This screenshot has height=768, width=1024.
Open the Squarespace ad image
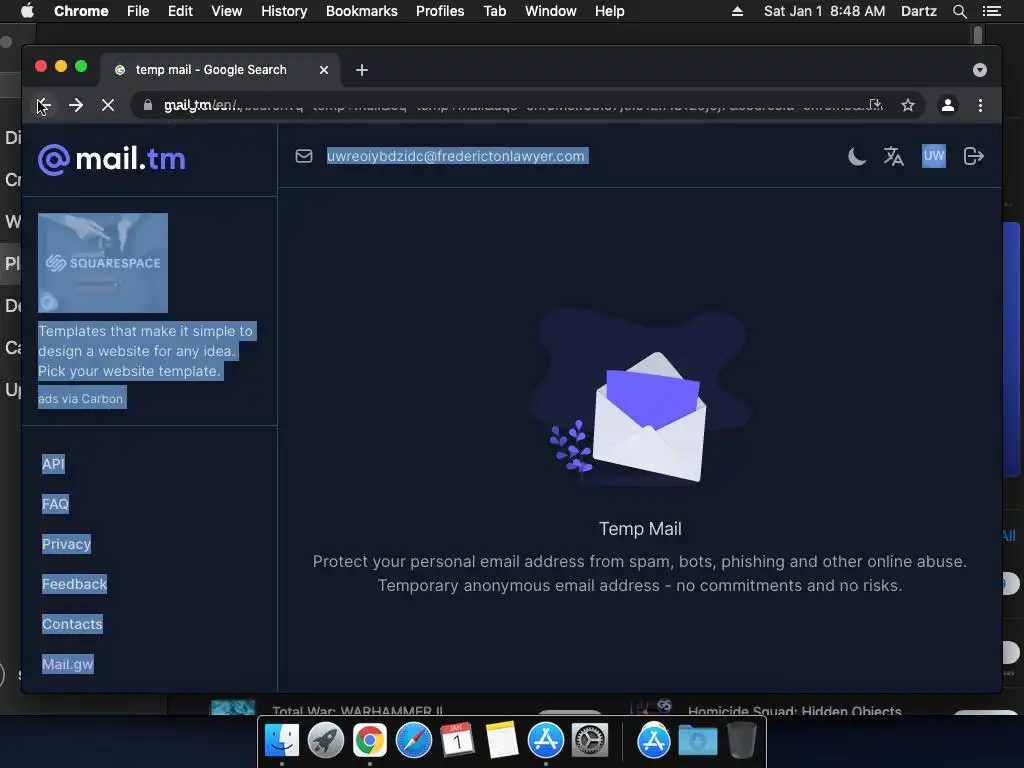pos(103,263)
